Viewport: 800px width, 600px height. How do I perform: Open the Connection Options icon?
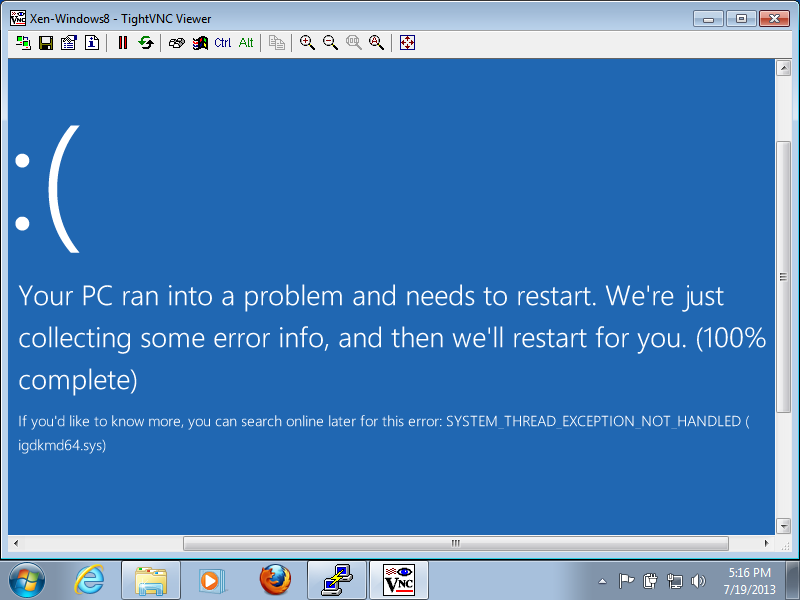68,42
